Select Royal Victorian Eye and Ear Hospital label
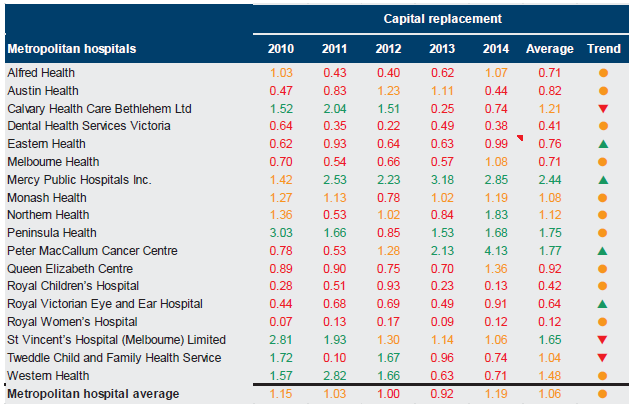 [105, 304]
